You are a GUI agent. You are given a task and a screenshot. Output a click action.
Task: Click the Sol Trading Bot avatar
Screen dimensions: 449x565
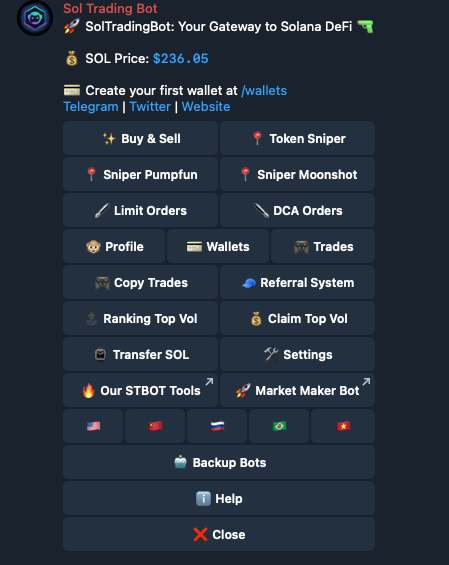pos(35,18)
